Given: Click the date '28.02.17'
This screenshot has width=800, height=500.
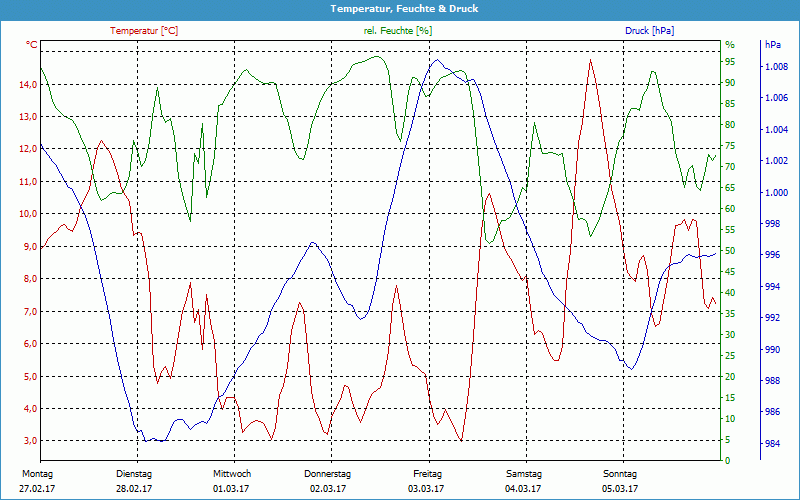Looking at the screenshot, I should (x=134, y=489).
